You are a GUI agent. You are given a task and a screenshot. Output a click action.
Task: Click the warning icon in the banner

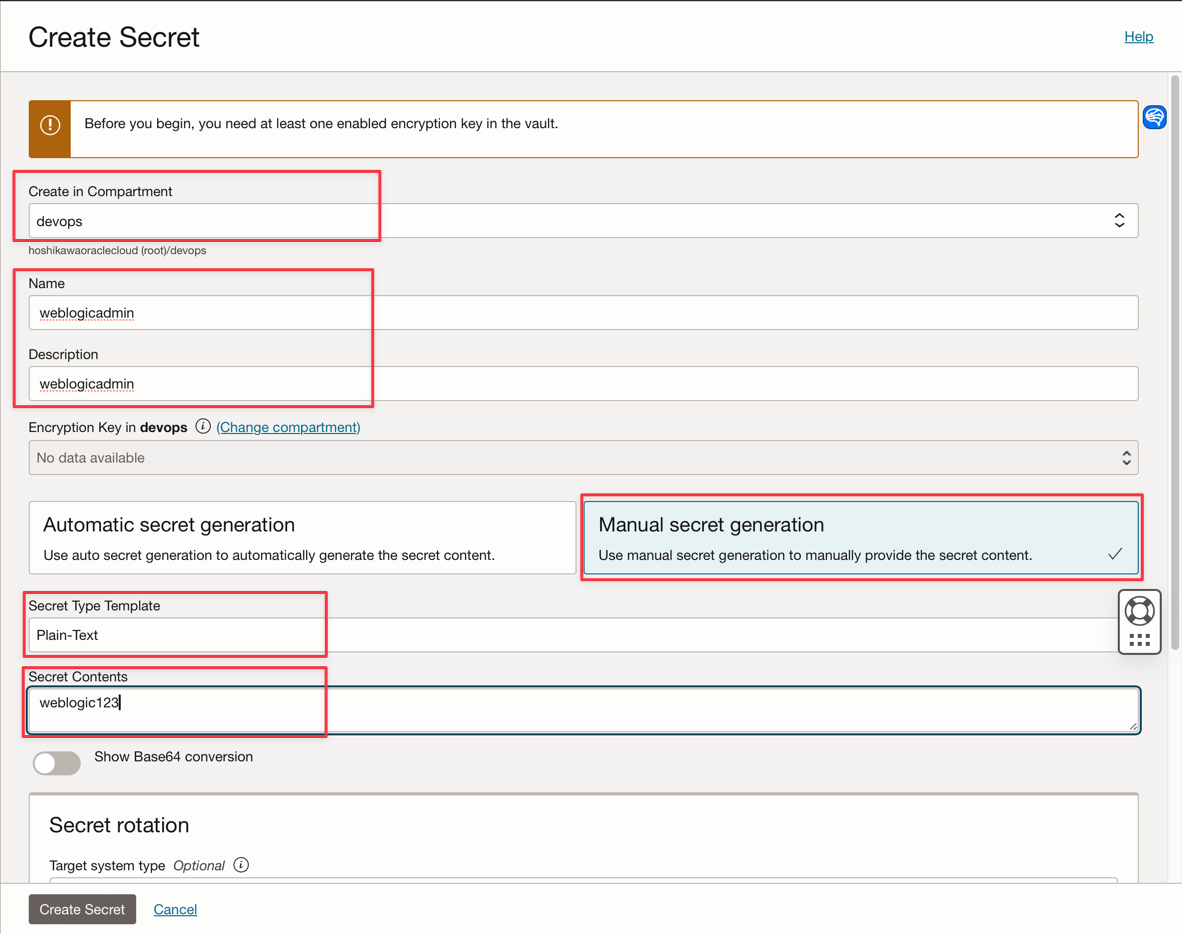point(50,126)
